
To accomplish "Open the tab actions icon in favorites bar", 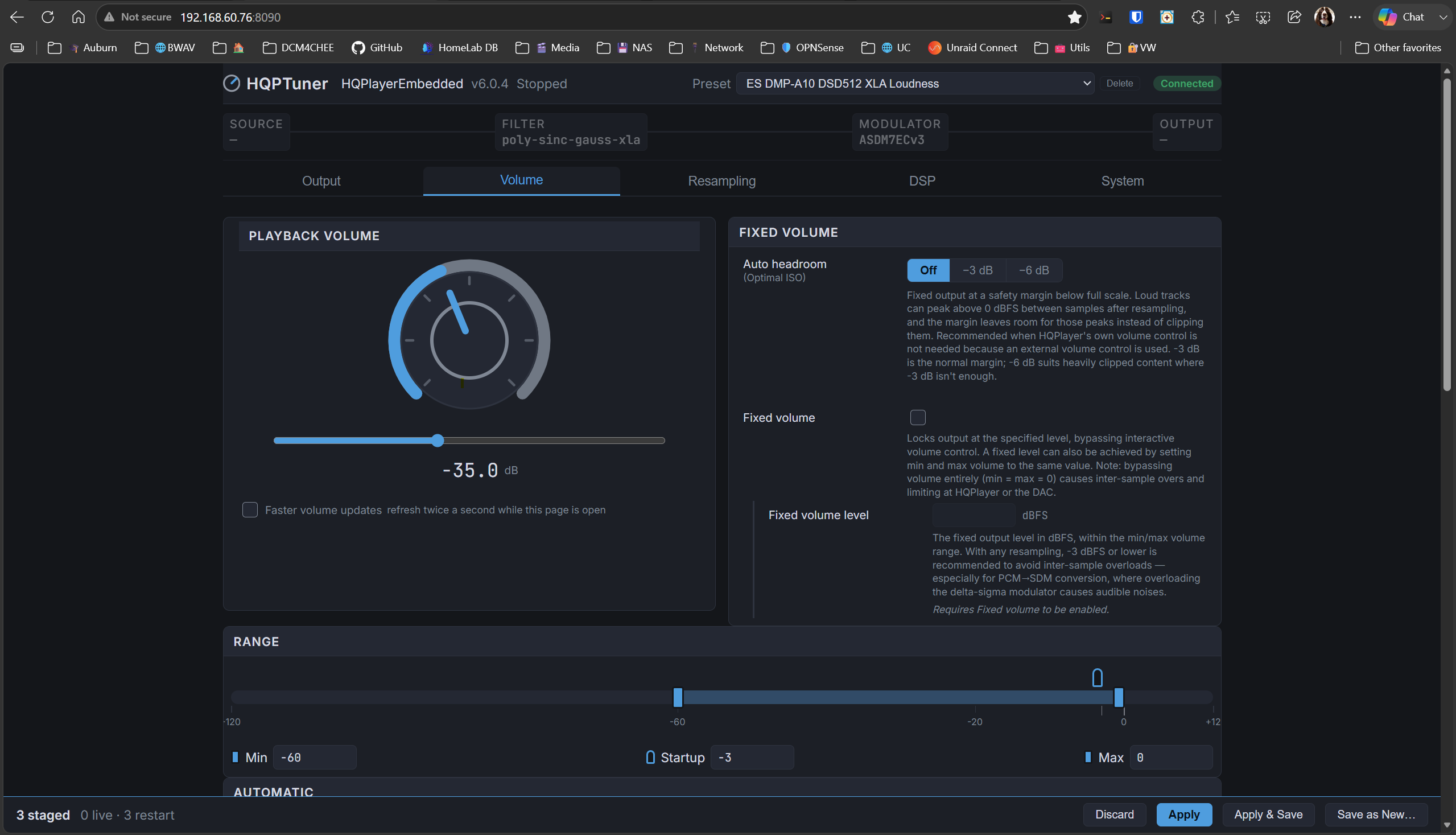I will coord(17,48).
